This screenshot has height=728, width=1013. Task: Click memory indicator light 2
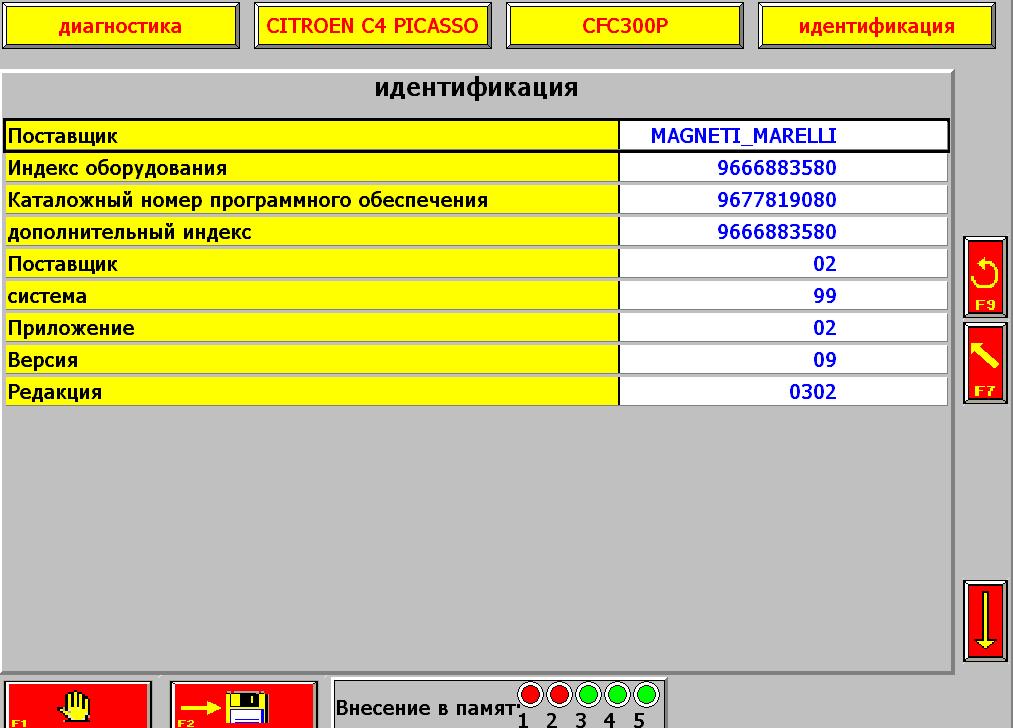coord(559,695)
